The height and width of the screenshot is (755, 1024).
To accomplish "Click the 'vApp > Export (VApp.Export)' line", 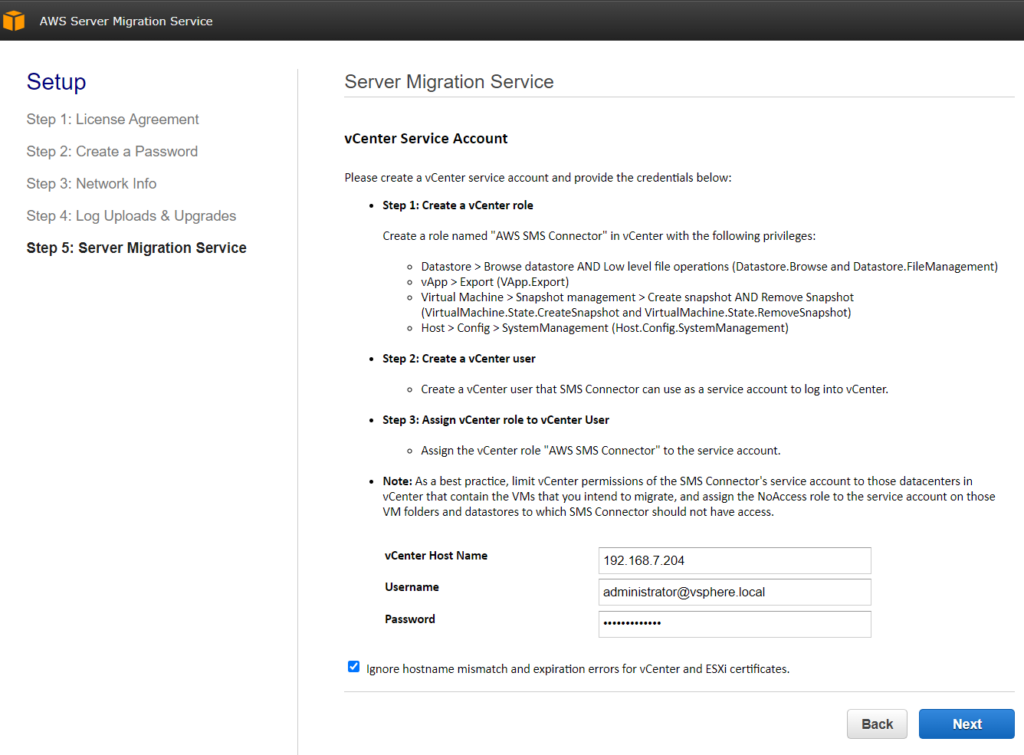I will [x=495, y=282].
